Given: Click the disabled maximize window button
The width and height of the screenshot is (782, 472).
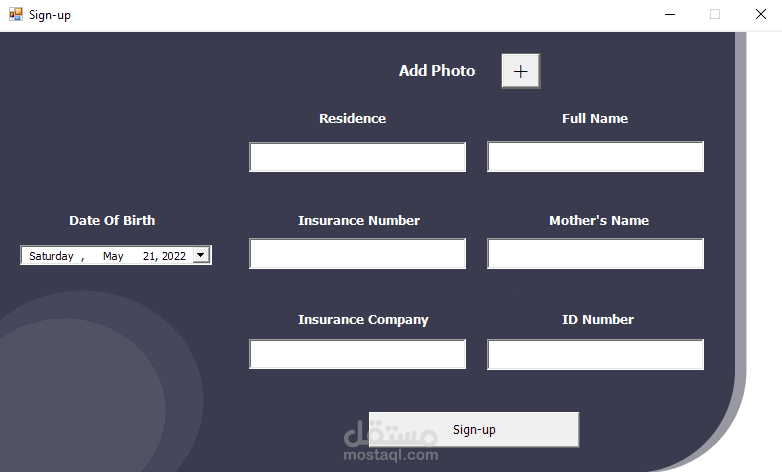Looking at the screenshot, I should click(715, 14).
